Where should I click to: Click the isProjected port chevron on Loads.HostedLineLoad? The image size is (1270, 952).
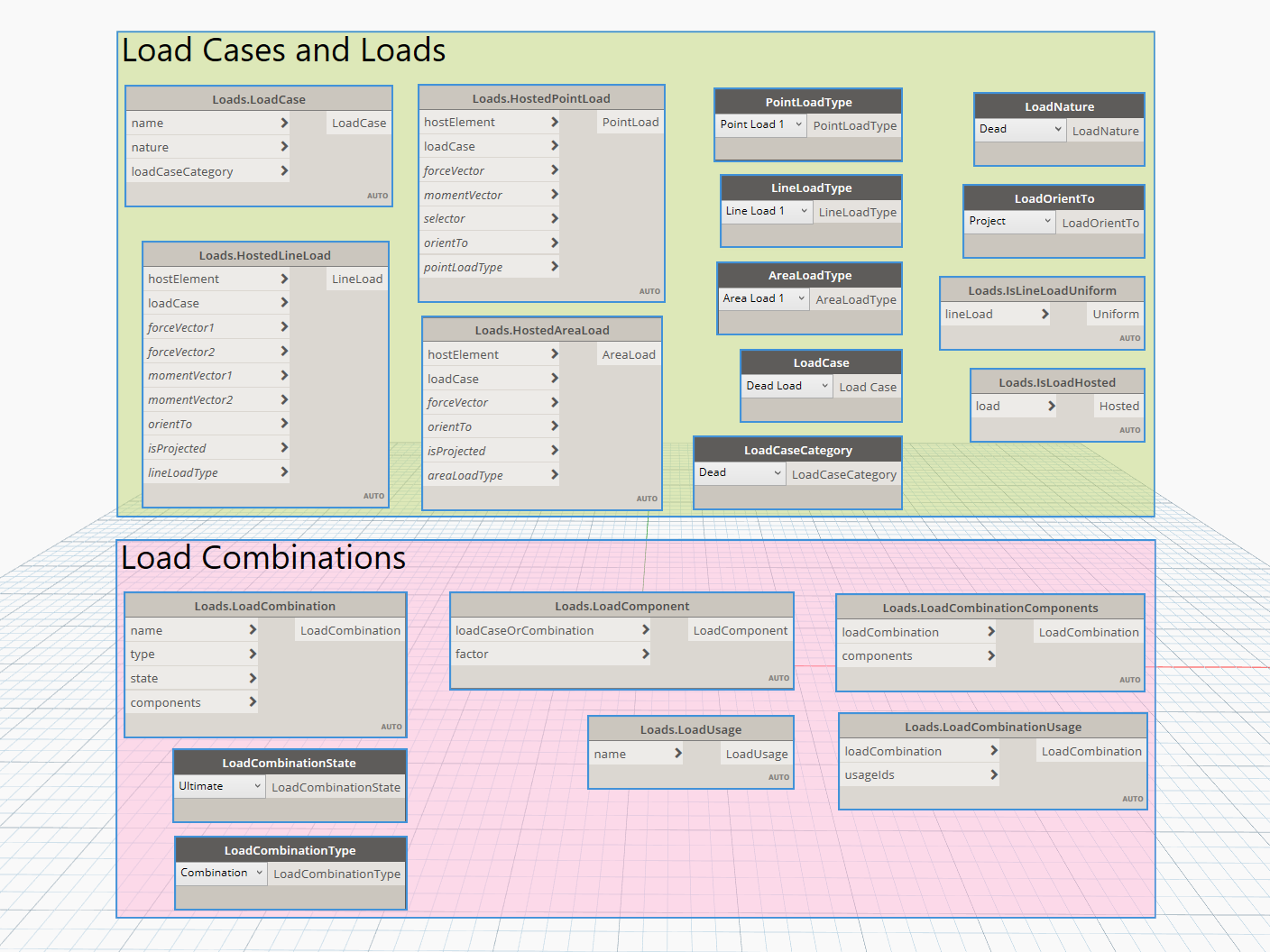tap(284, 448)
